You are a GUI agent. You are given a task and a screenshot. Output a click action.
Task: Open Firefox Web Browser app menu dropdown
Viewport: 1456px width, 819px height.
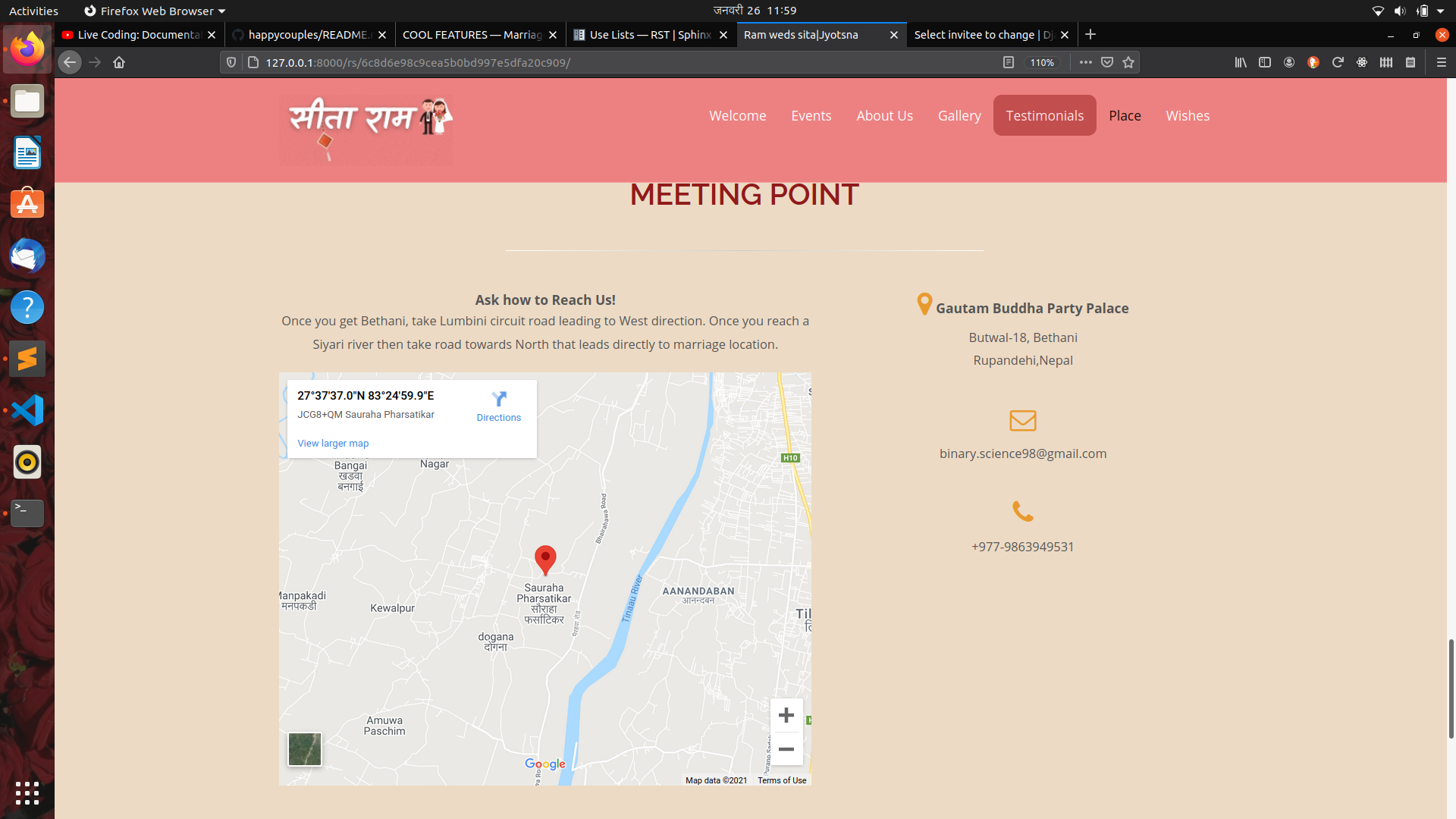pyautogui.click(x=155, y=11)
